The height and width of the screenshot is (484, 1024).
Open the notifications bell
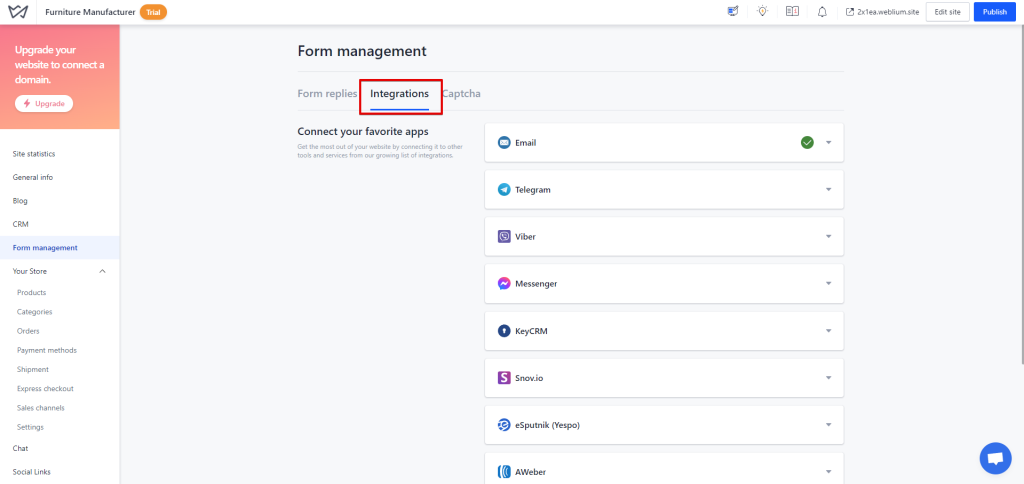[822, 12]
